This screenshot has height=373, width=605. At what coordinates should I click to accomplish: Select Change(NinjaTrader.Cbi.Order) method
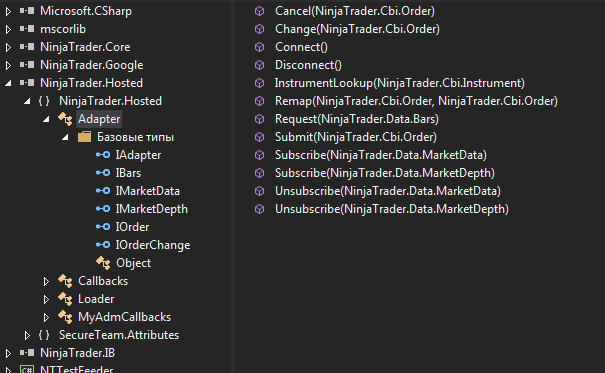pos(357,29)
